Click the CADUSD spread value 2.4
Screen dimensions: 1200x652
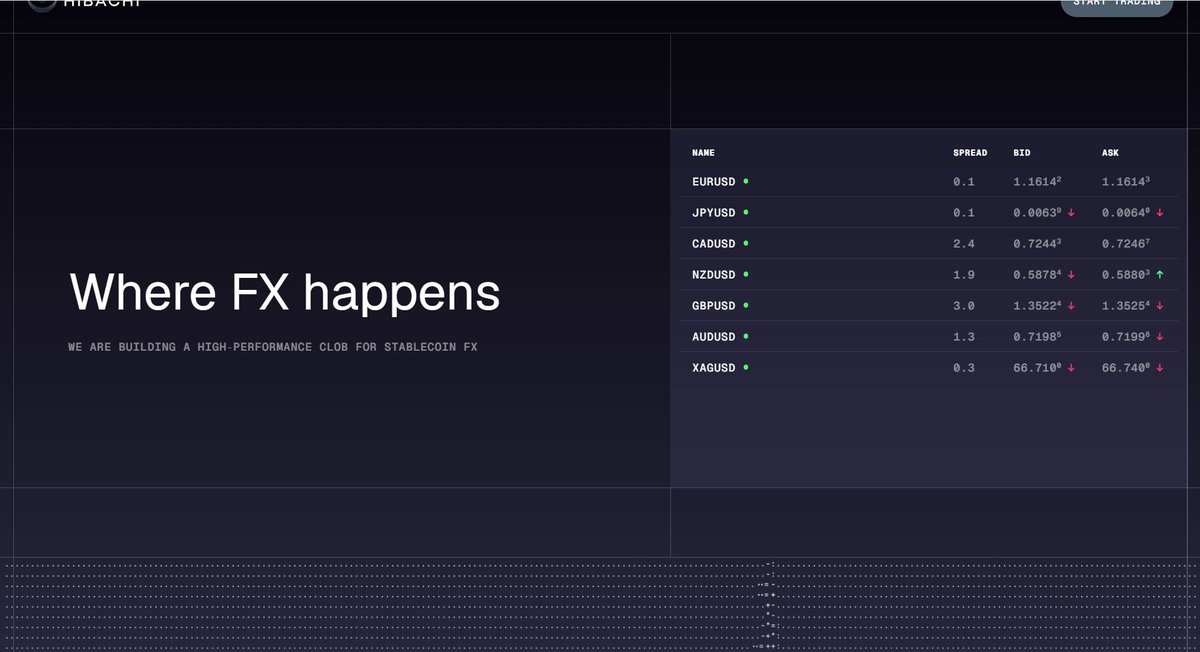(x=964, y=244)
